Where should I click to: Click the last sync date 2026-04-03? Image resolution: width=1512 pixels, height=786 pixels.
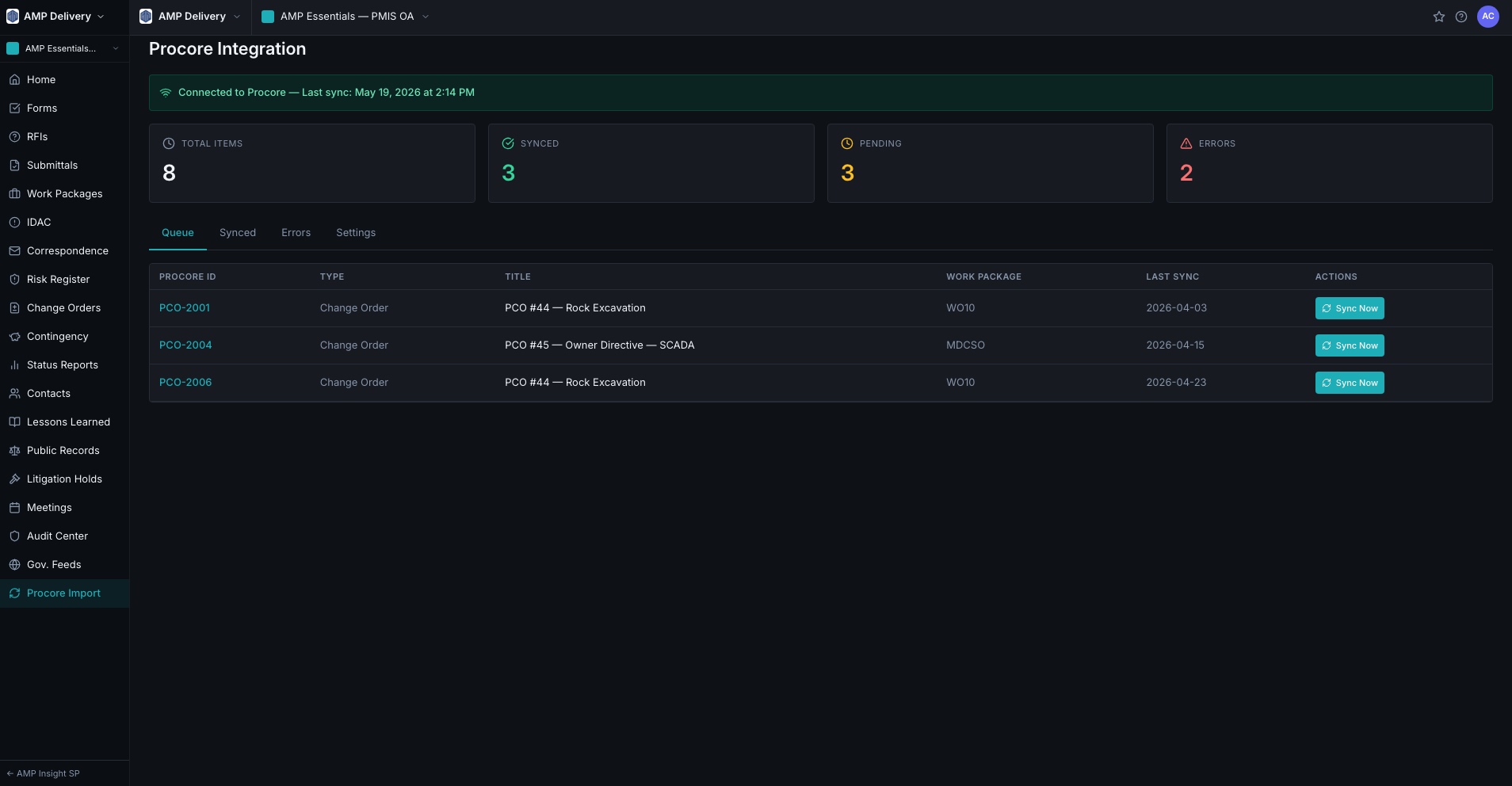pyautogui.click(x=1176, y=308)
